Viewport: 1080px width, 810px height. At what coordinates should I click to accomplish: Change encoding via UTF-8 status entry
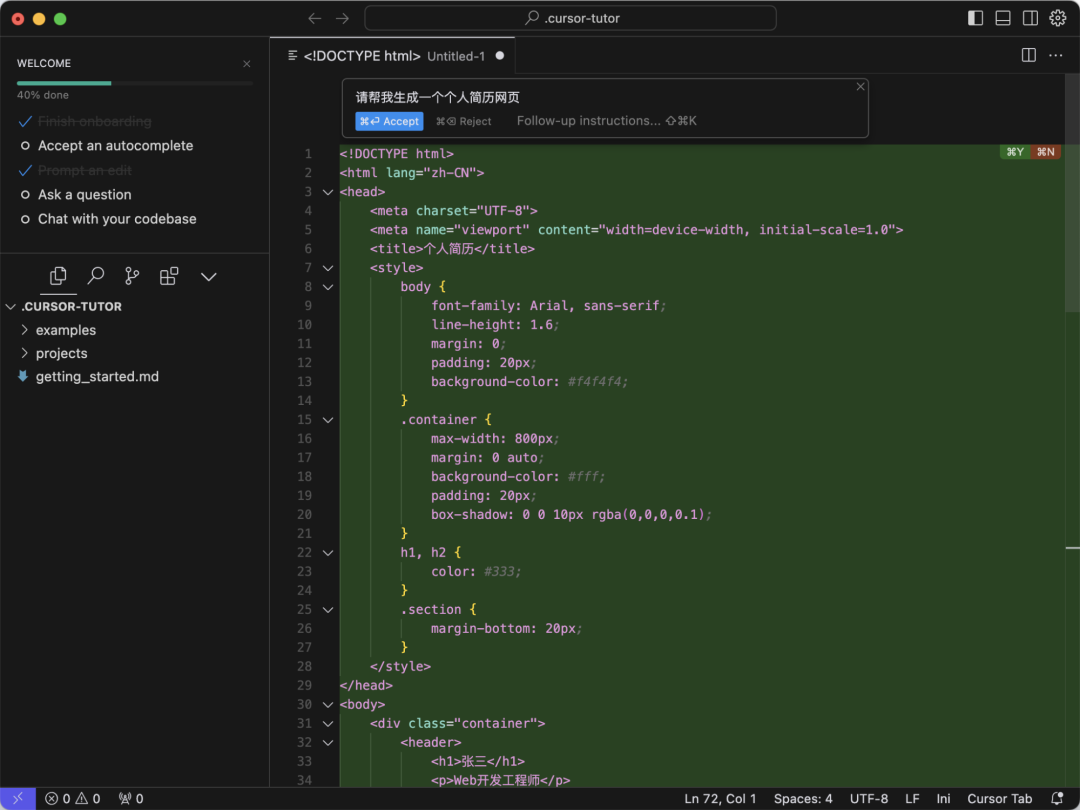tap(869, 799)
